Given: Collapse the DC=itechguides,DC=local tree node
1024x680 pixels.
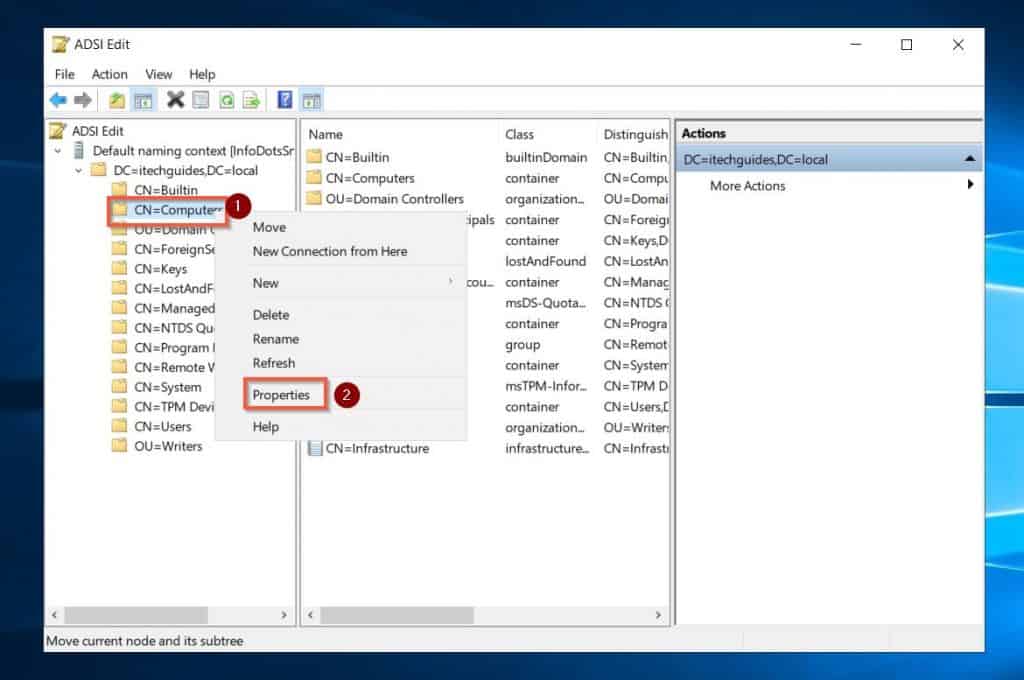Looking at the screenshot, I should pos(78,170).
